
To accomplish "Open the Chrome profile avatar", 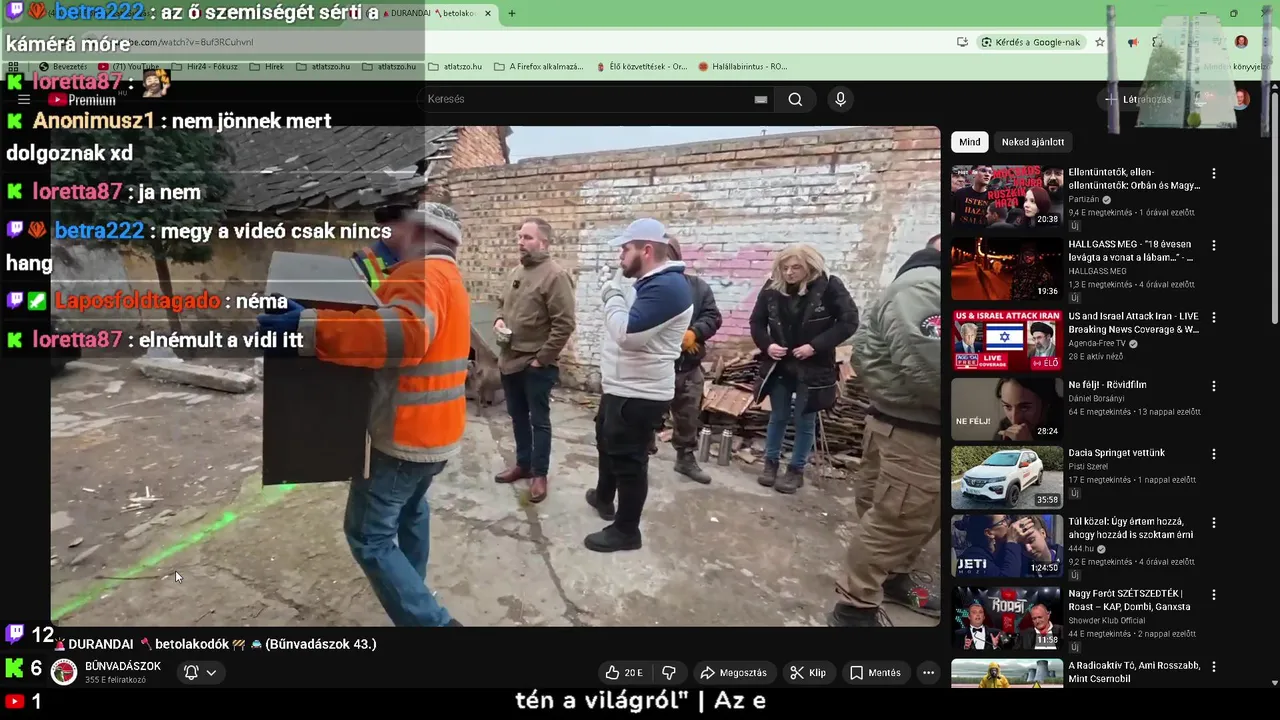I will pyautogui.click(x=1241, y=42).
